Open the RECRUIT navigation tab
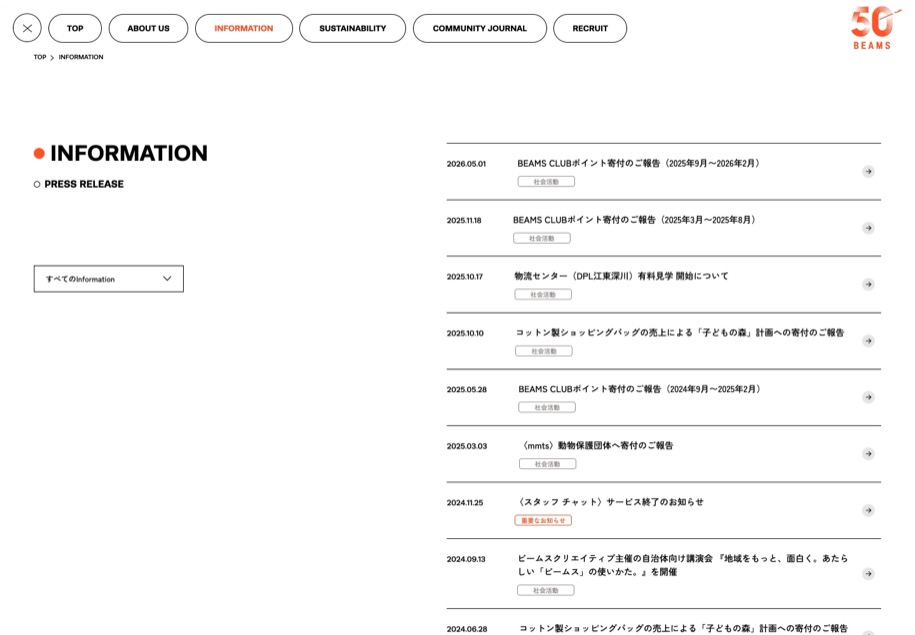Screen dimensions: 915x635 (x=590, y=28)
